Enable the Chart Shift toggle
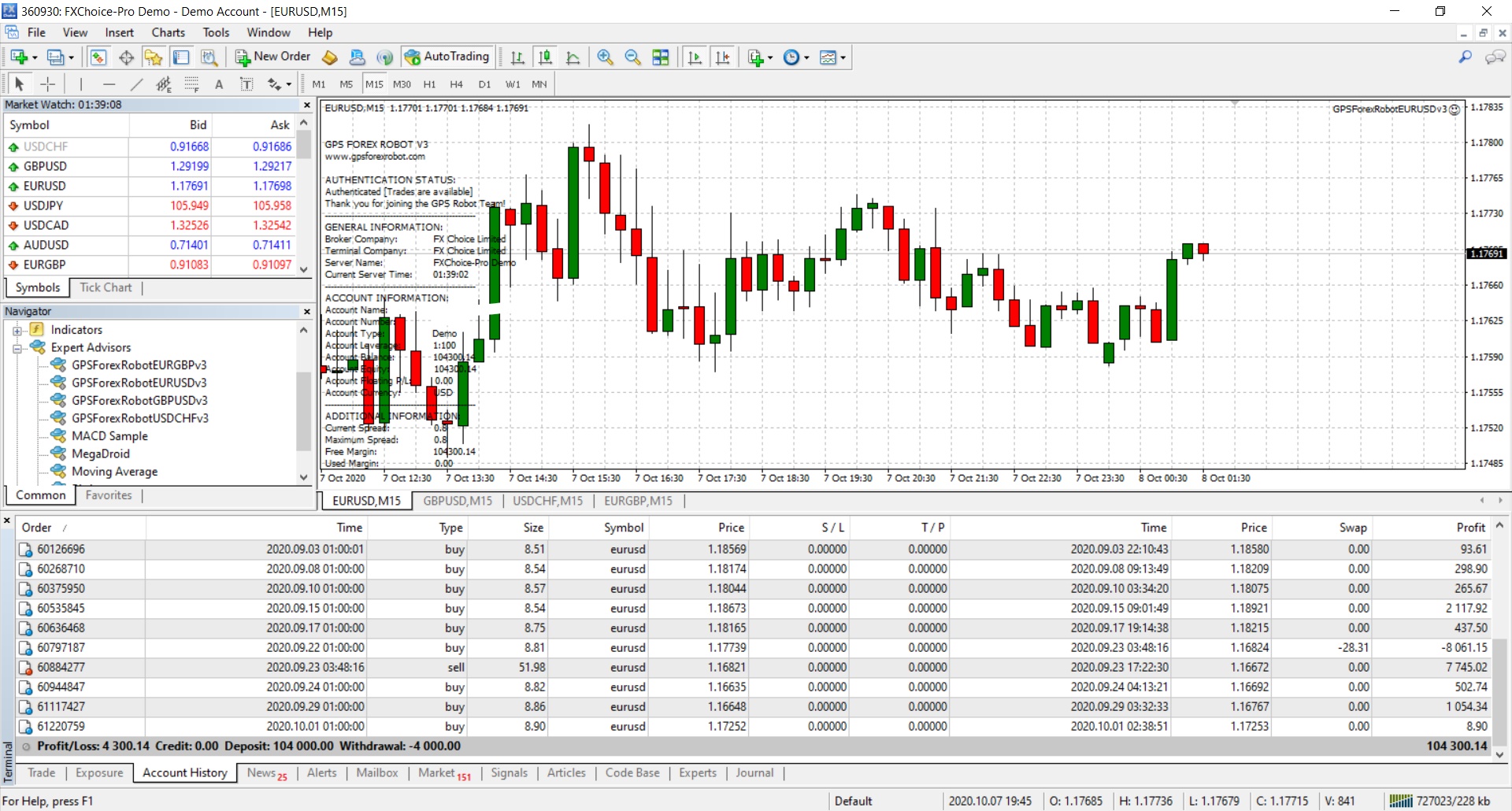Image resolution: width=1512 pixels, height=811 pixels. 722,57
